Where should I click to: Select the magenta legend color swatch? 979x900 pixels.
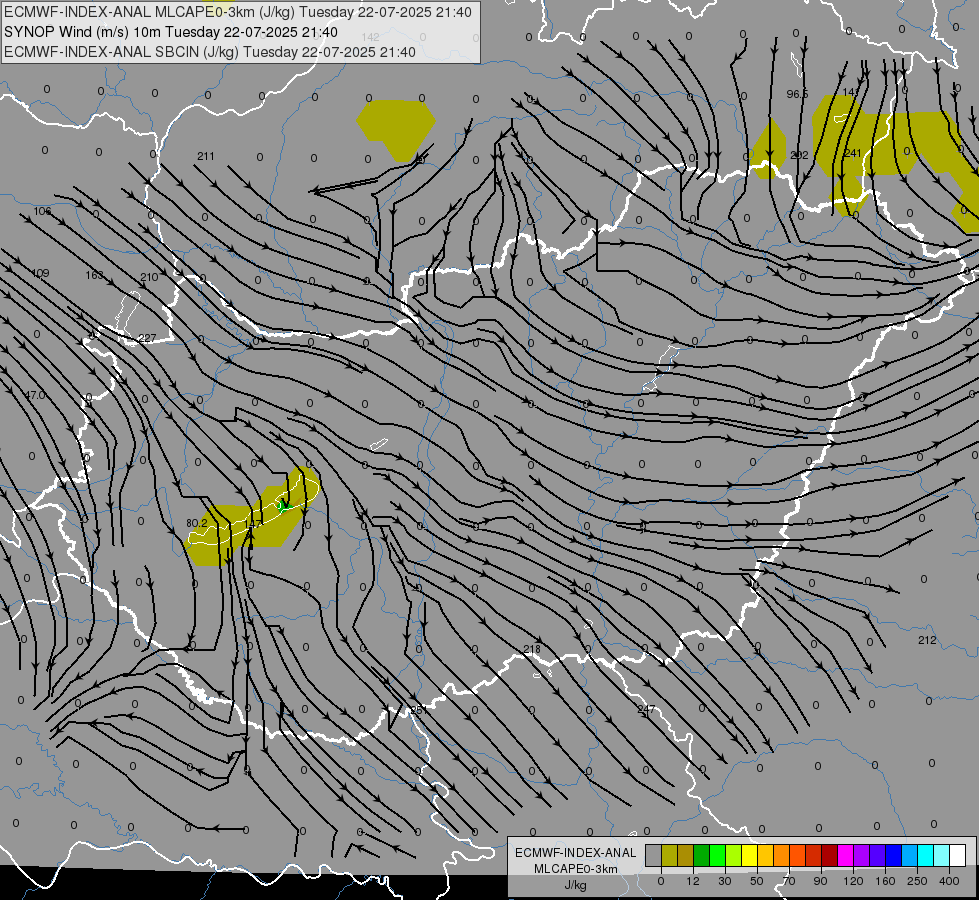[845, 855]
